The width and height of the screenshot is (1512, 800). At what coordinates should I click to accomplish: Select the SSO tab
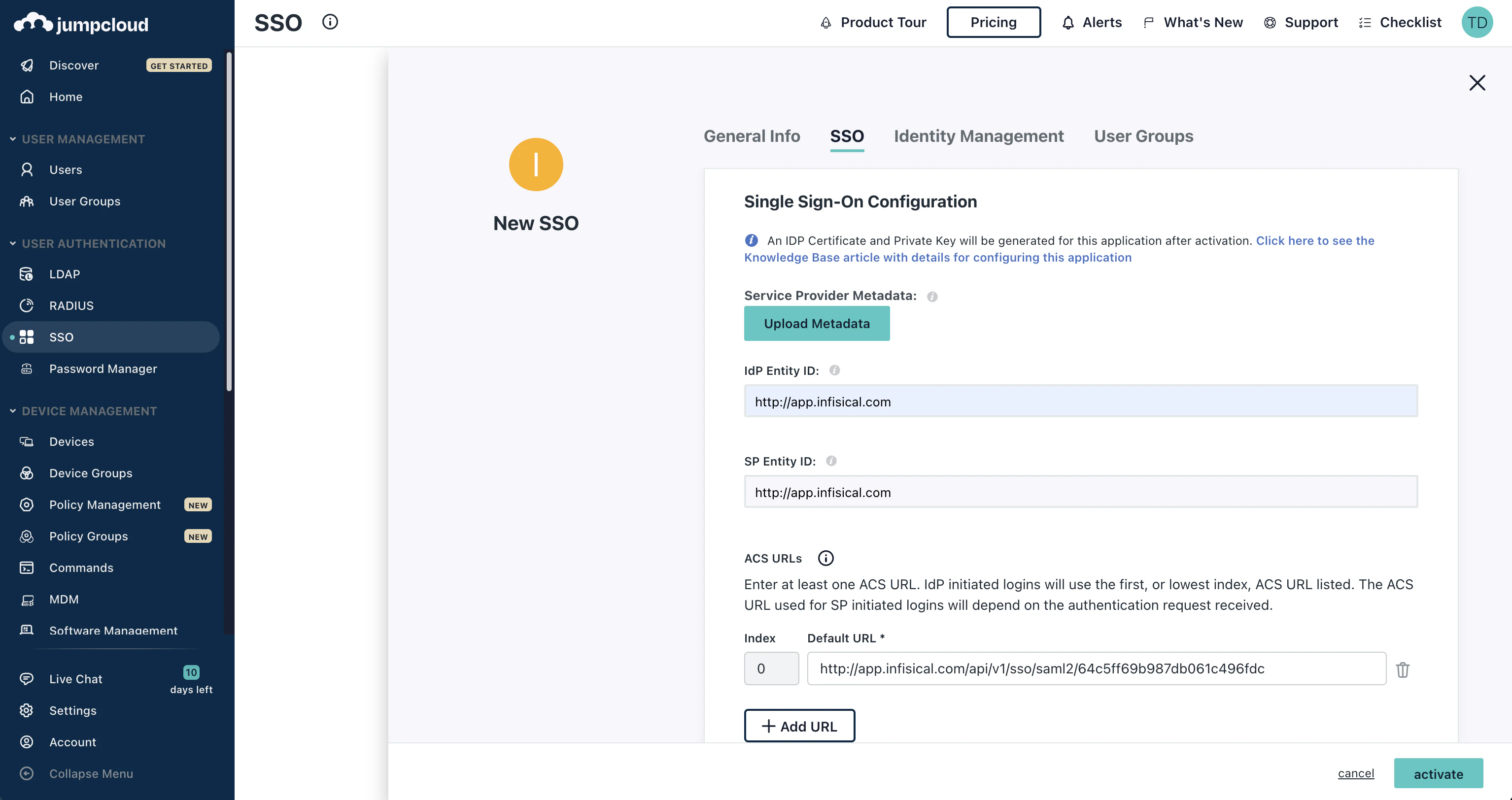(847, 136)
